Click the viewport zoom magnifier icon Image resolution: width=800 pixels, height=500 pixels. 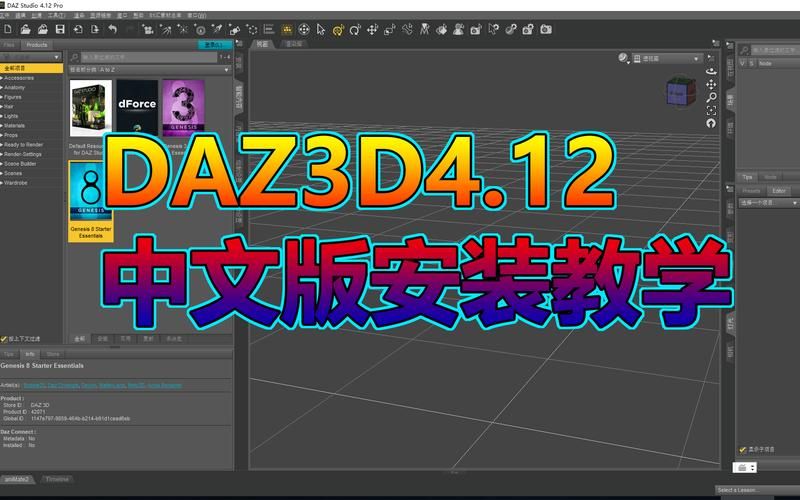point(711,97)
